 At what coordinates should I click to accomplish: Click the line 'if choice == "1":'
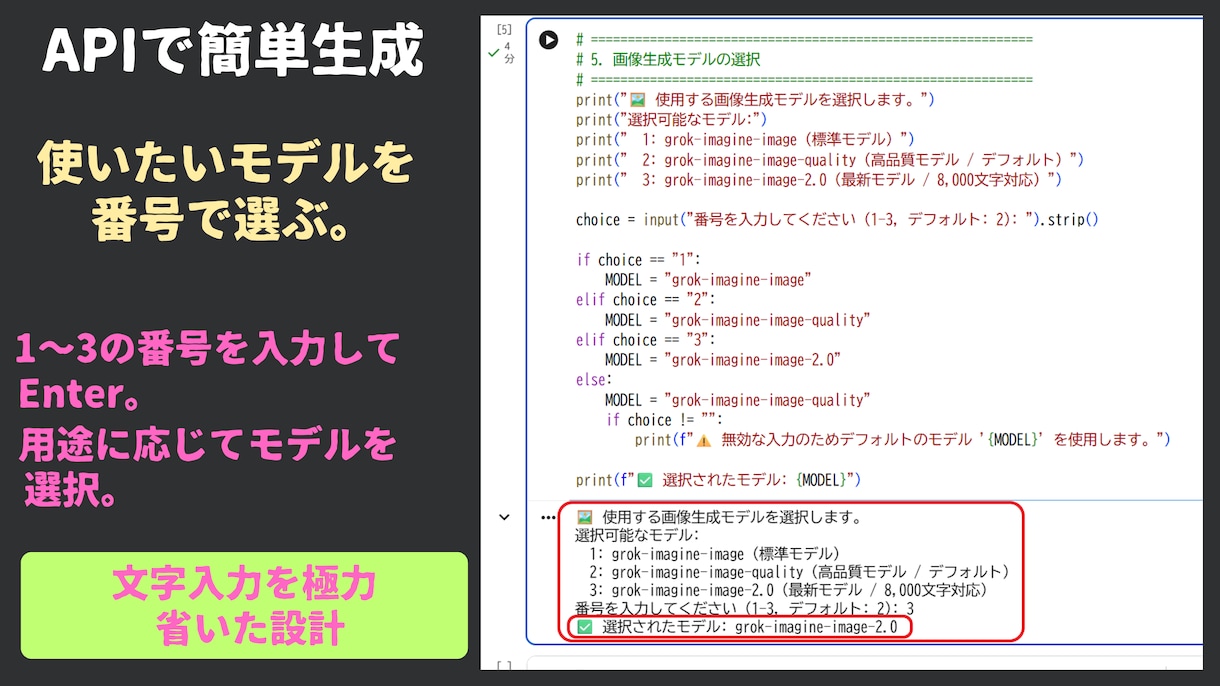pyautogui.click(x=638, y=260)
